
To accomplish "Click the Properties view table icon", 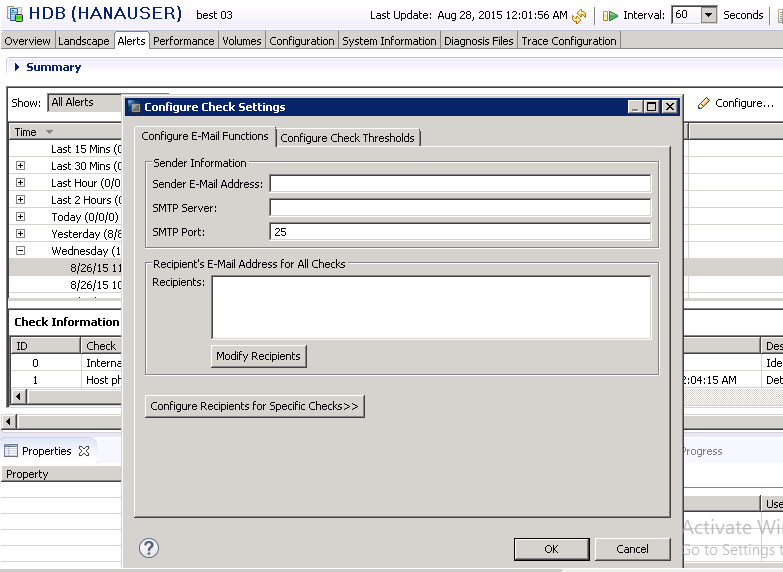I will [x=11, y=451].
